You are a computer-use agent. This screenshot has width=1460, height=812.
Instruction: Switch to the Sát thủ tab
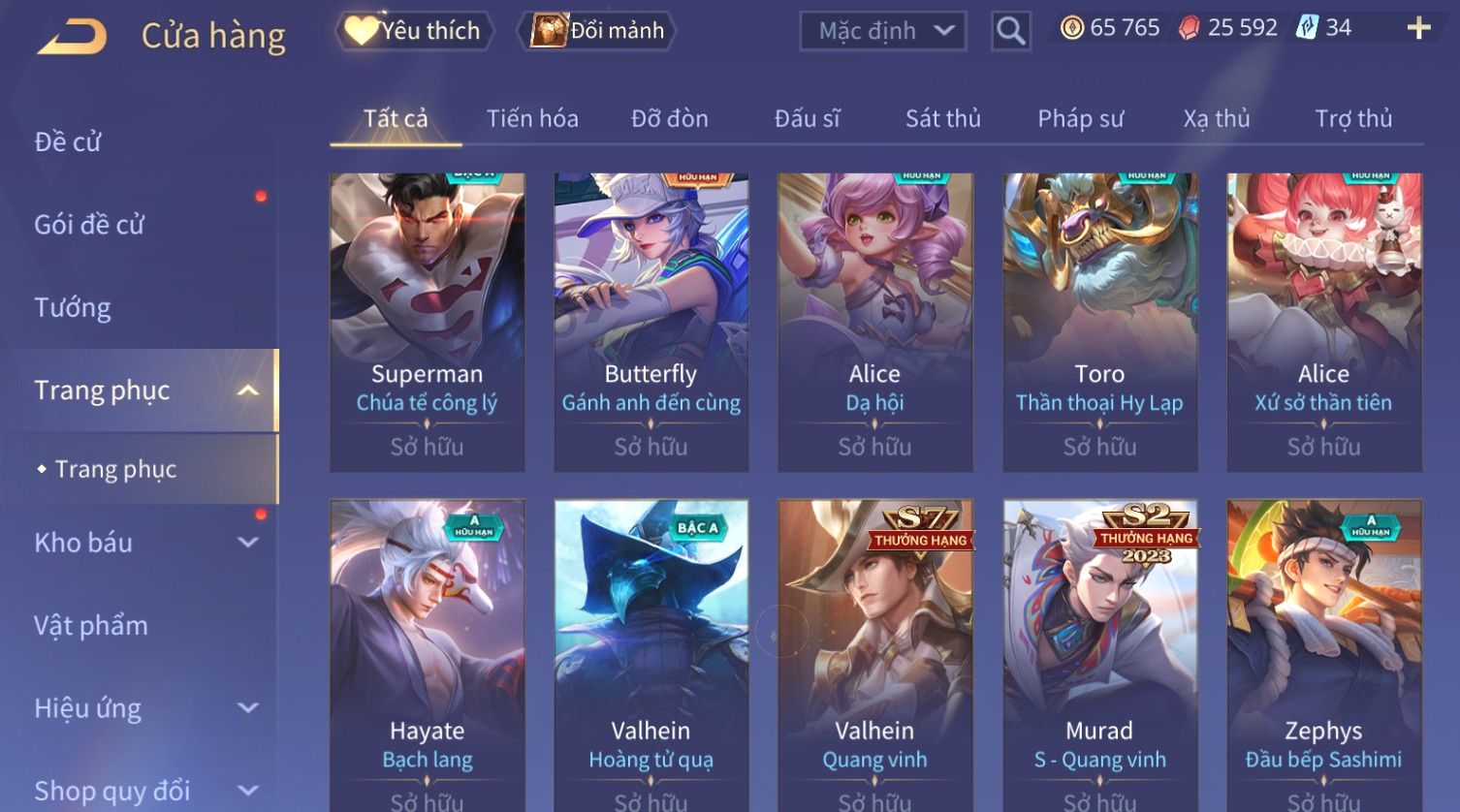(942, 119)
